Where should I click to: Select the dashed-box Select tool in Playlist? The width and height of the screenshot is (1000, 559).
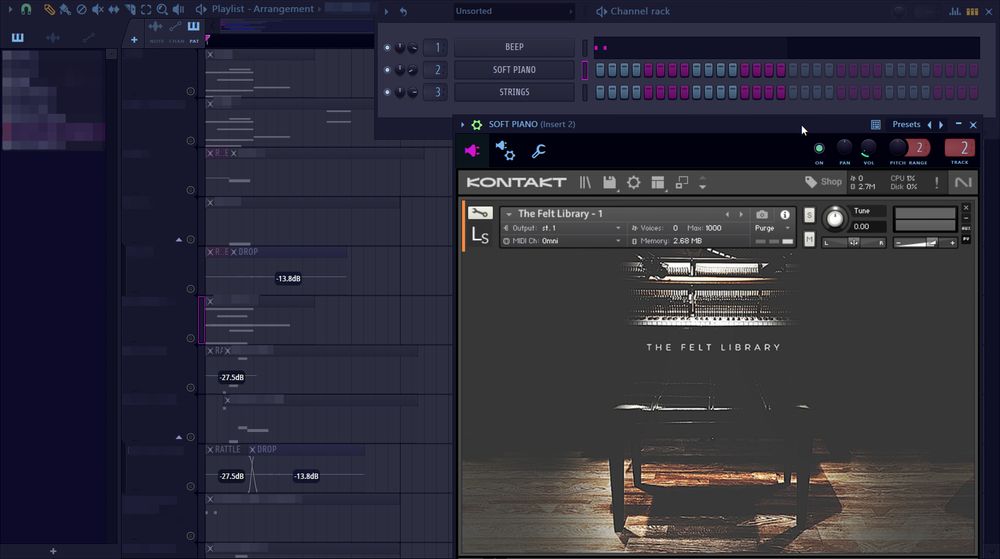146,9
